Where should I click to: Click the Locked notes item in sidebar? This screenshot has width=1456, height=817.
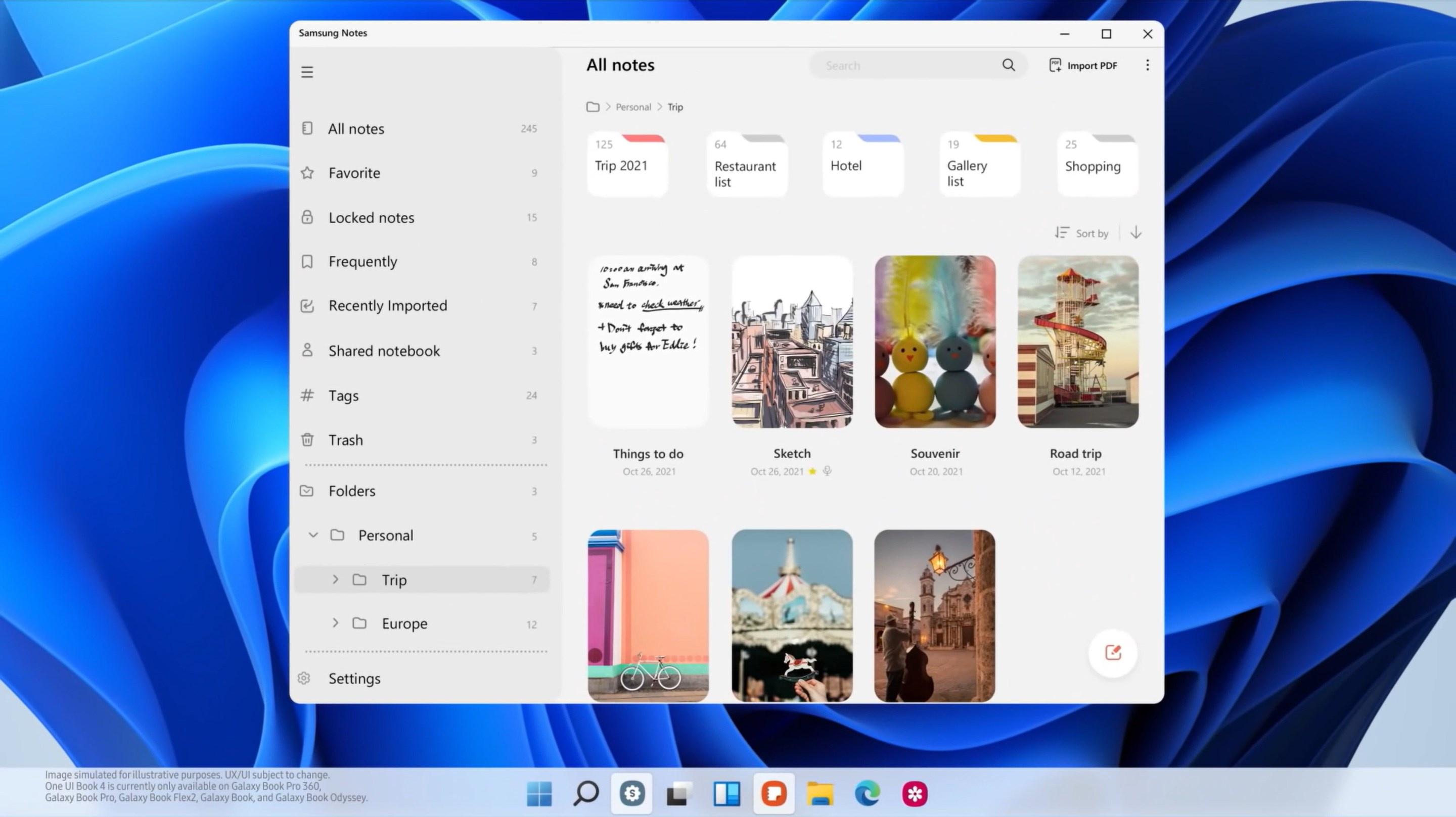click(x=371, y=217)
